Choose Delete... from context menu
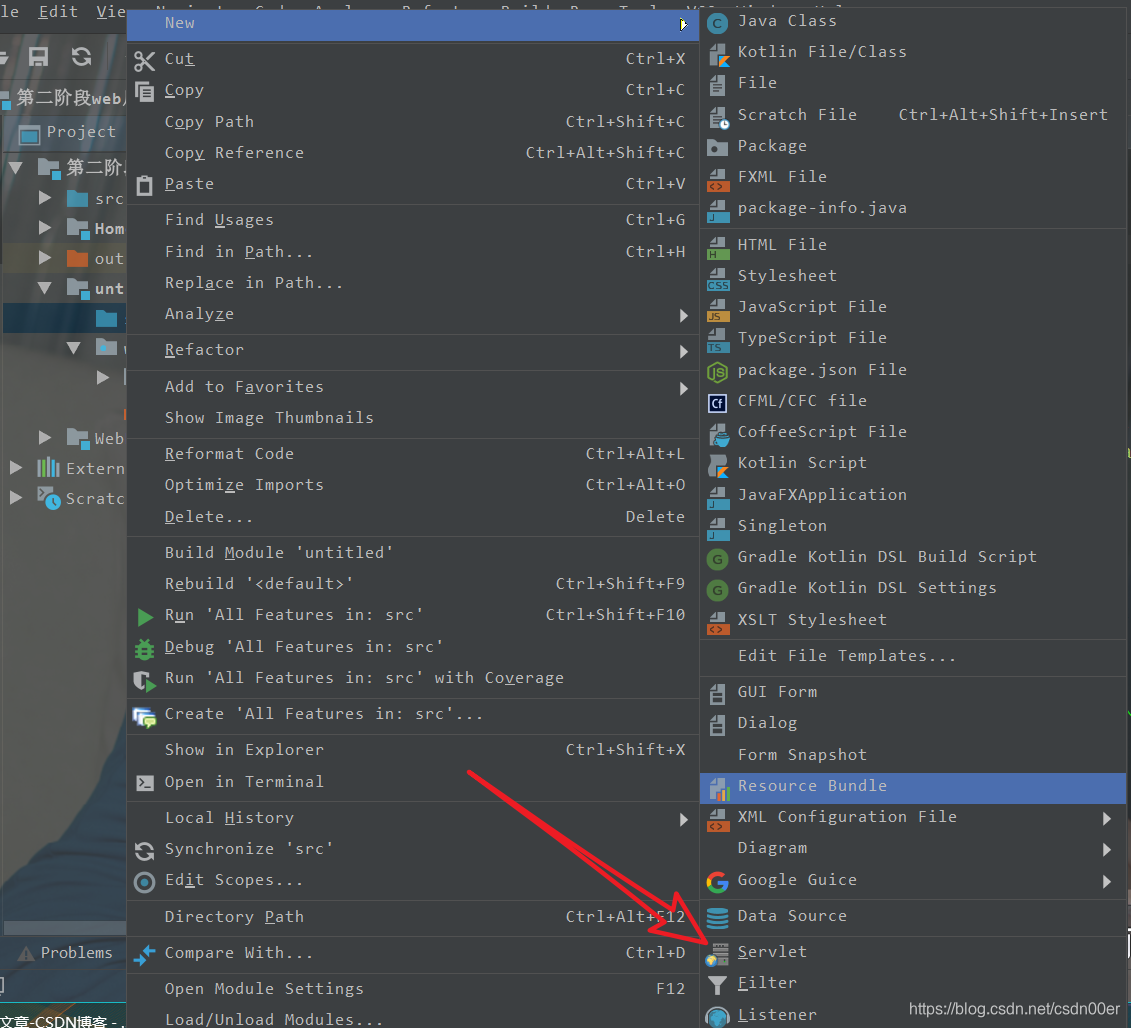The height and width of the screenshot is (1028, 1131). (413, 517)
